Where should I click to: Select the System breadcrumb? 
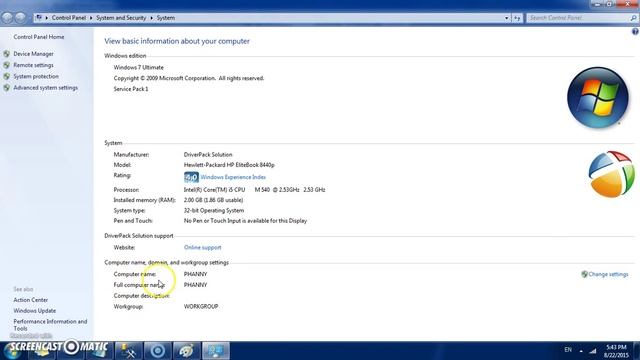pyautogui.click(x=166, y=18)
